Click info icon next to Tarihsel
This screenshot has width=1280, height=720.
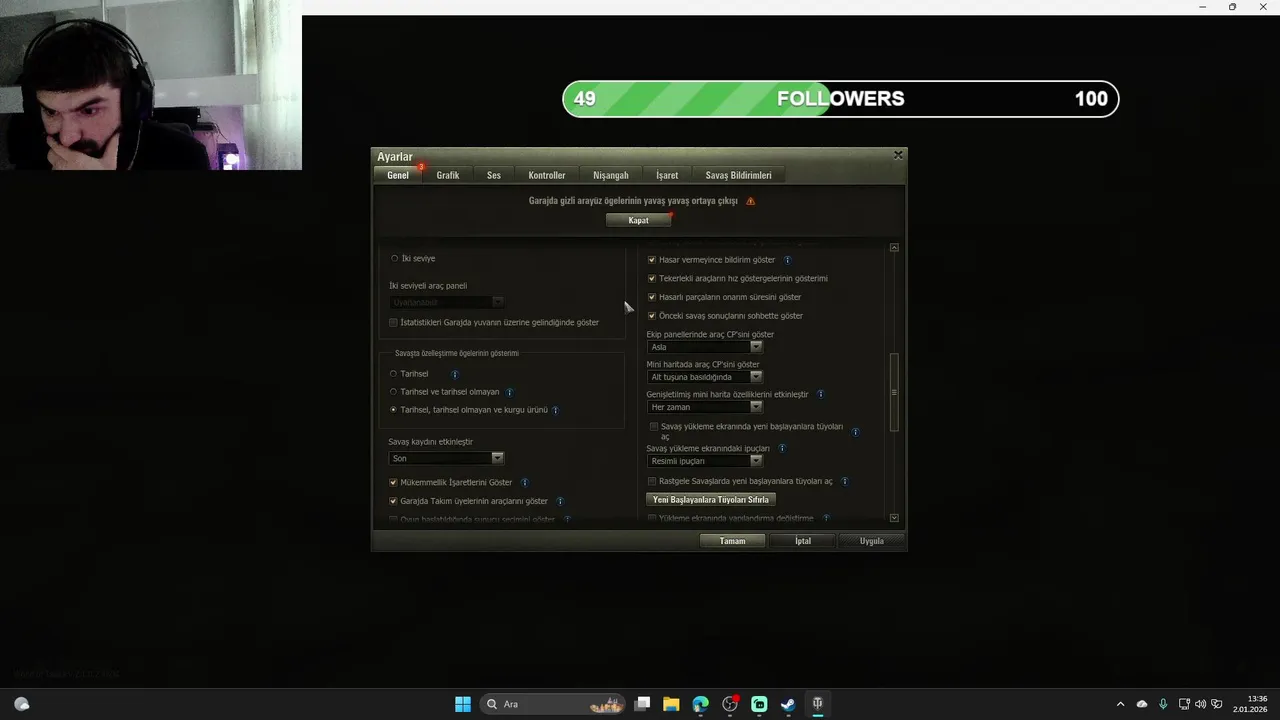pos(455,374)
